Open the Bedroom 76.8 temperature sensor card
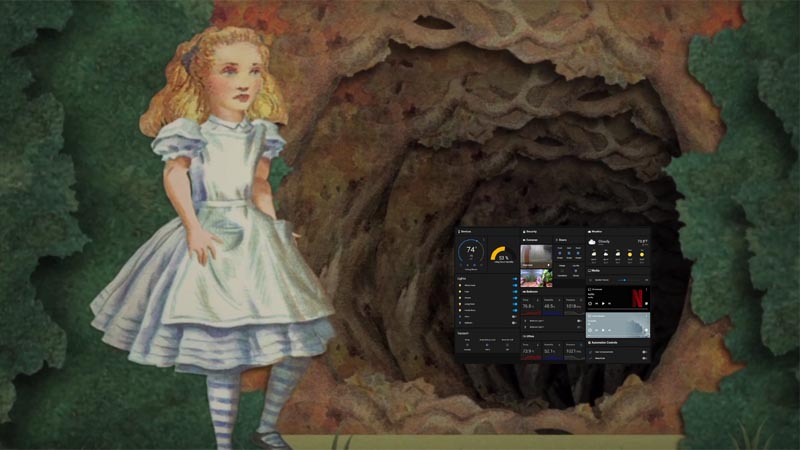 (531, 306)
